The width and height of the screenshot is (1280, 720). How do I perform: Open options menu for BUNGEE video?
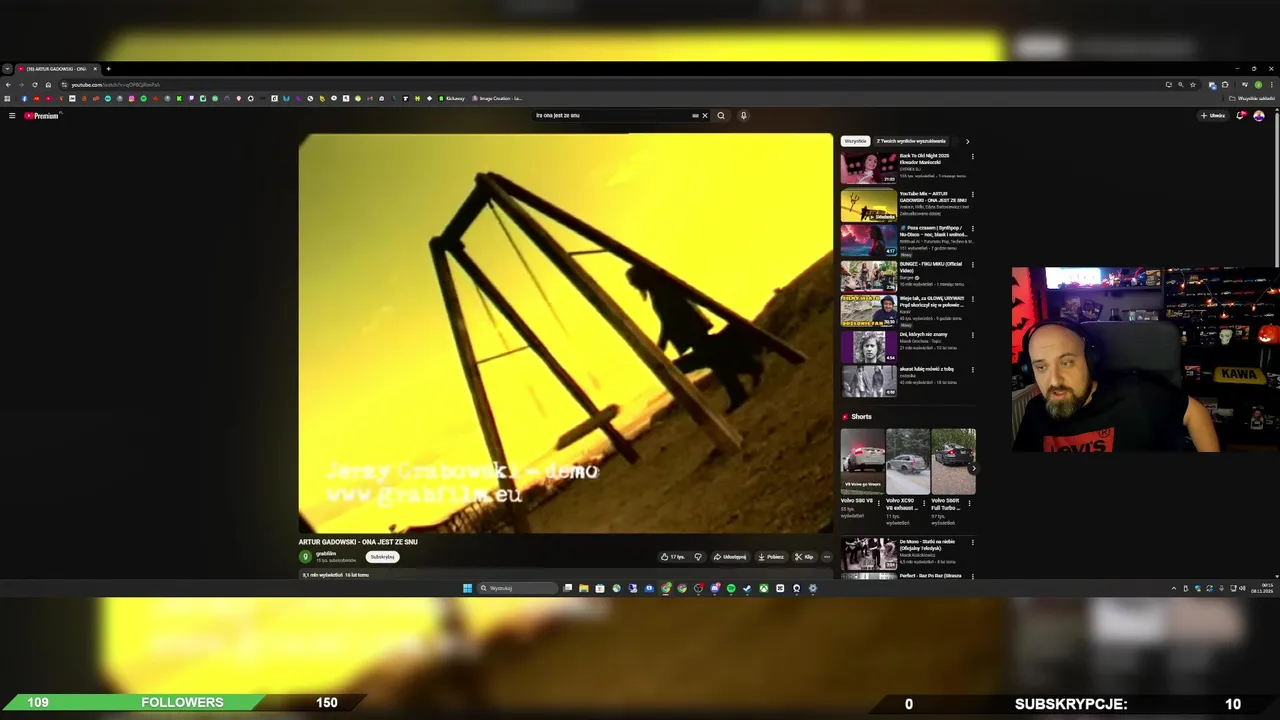(x=972, y=265)
